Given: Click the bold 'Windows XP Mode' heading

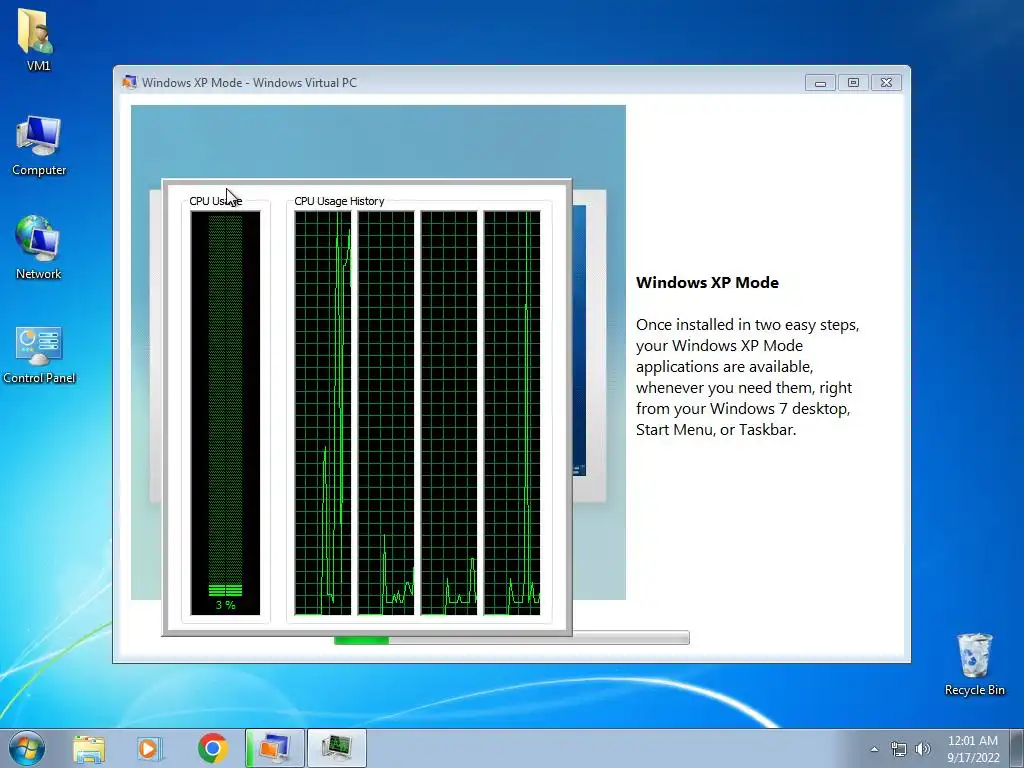Looking at the screenshot, I should (x=707, y=283).
